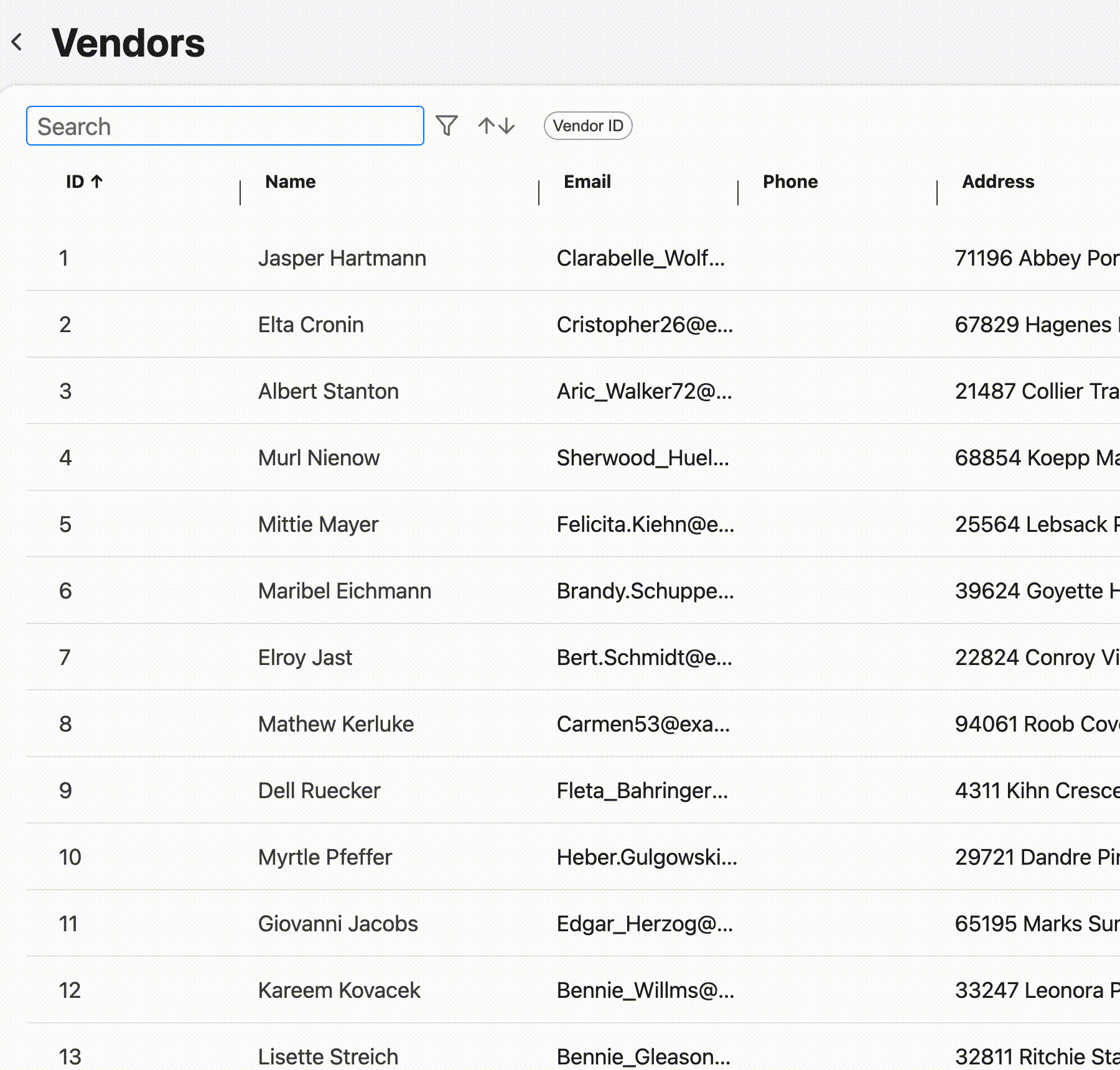Screen dimensions: 1120x1070
Task: Select vendor name Maribel Eichmann
Action: 345,591
